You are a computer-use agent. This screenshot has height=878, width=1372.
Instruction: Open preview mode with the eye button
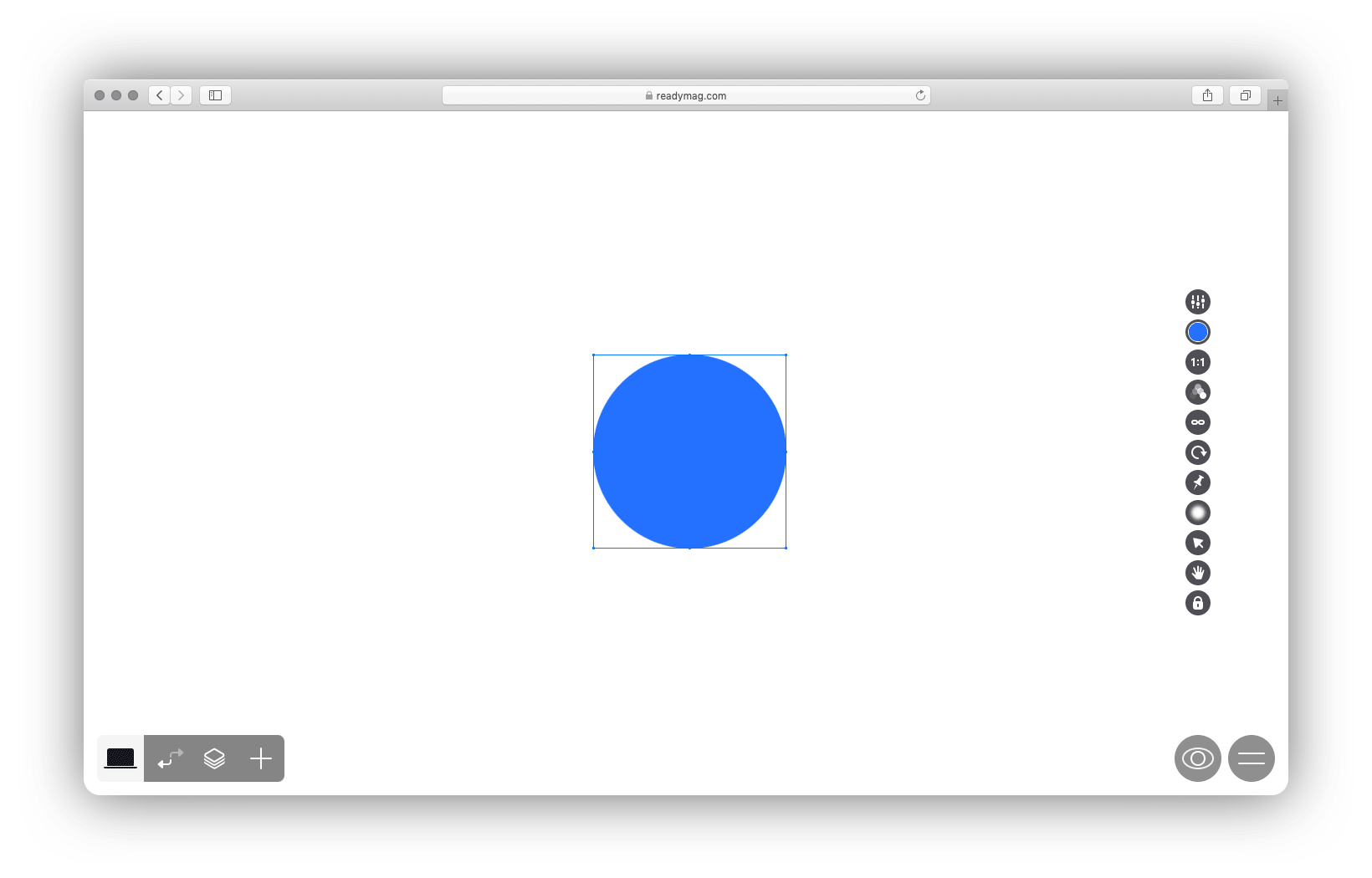click(1197, 758)
